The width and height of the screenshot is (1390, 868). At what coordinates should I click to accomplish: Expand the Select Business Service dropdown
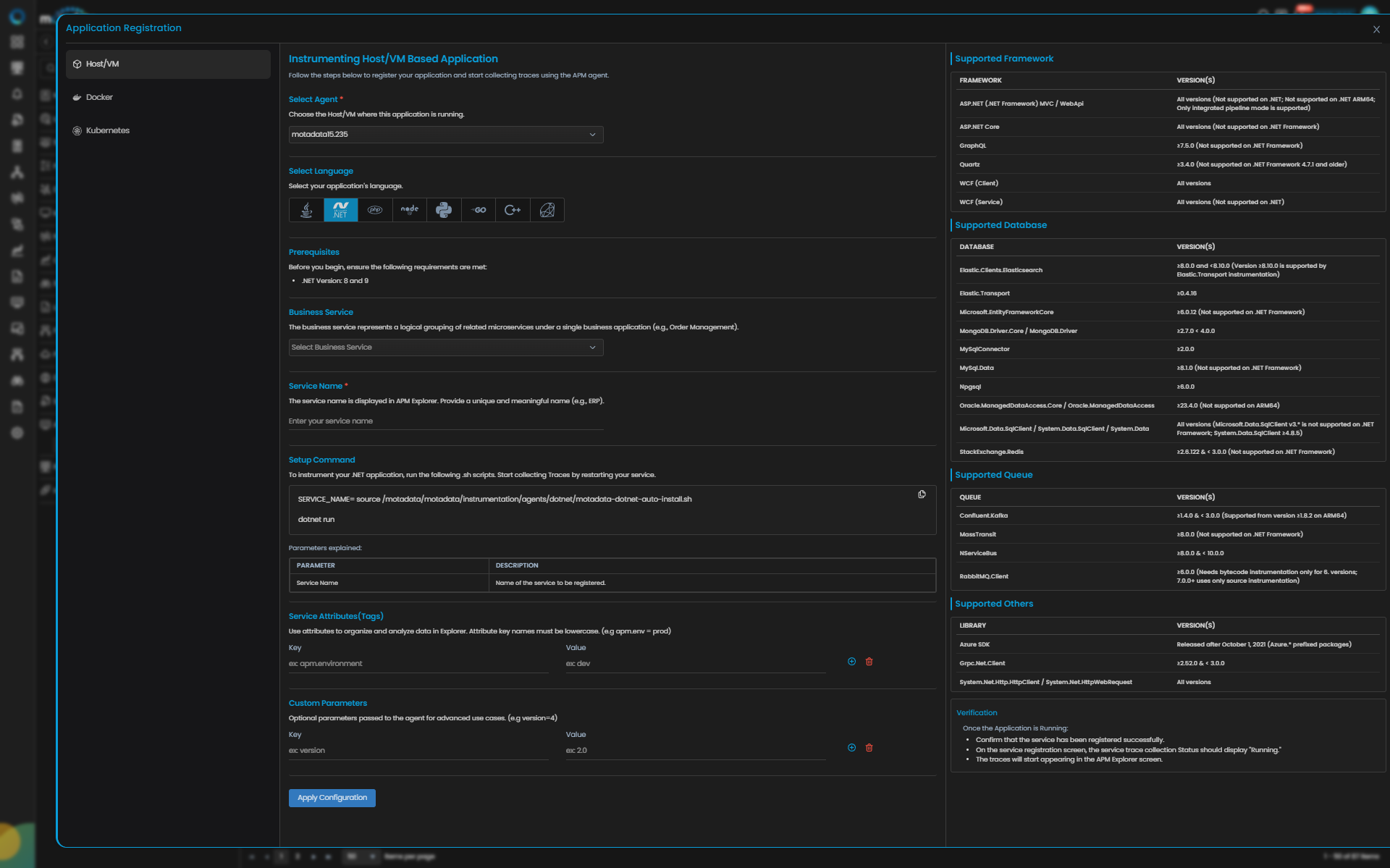coord(446,347)
